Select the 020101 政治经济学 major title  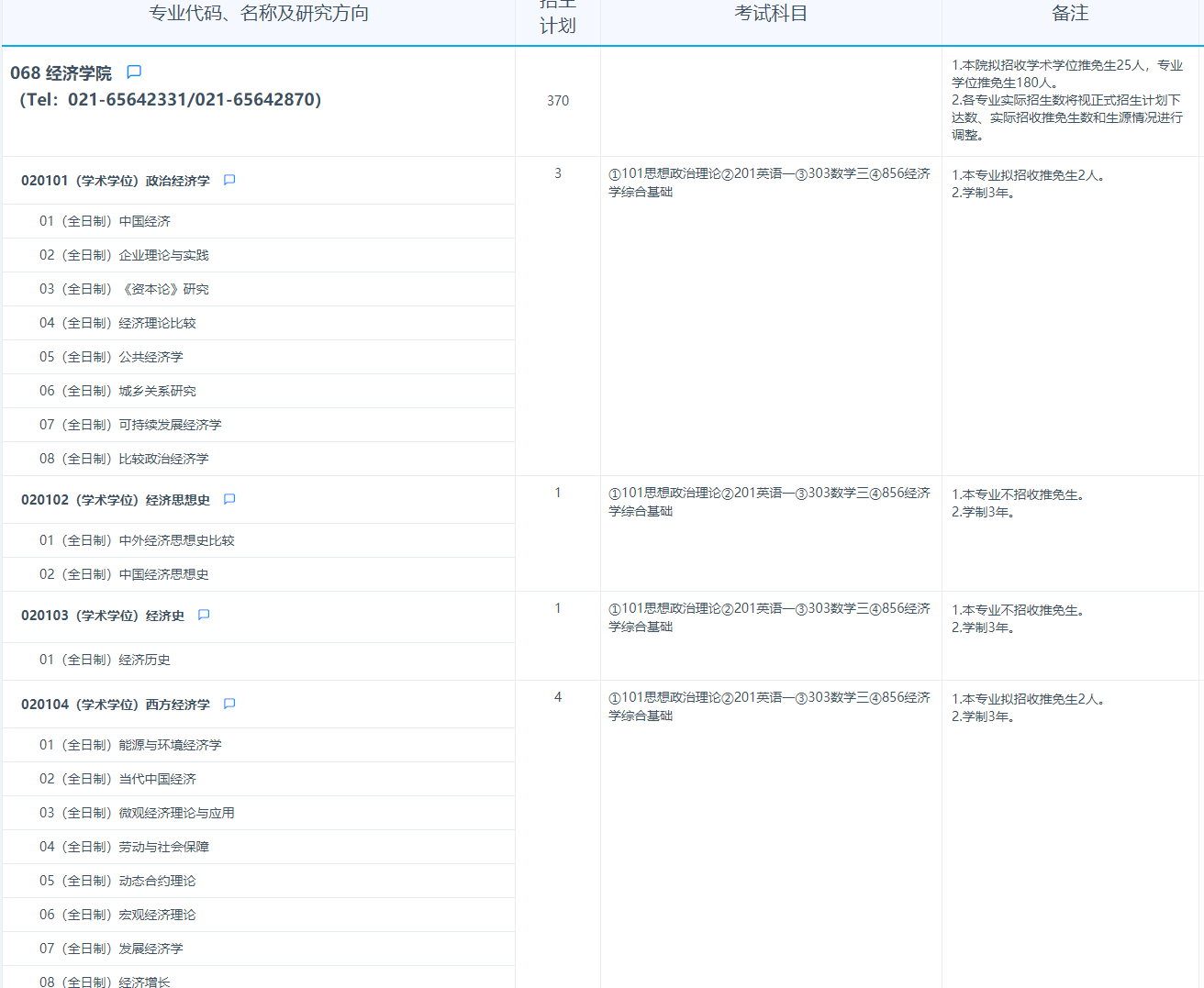point(116,181)
